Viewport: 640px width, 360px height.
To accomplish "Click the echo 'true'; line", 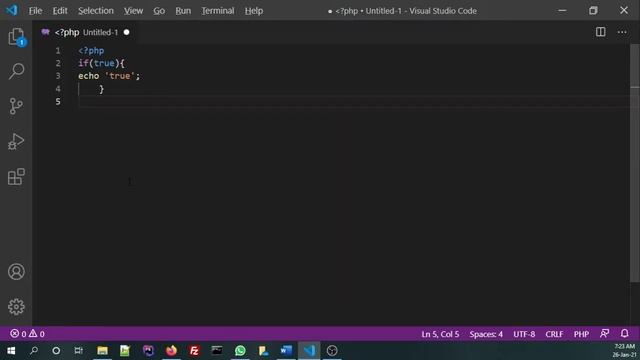I will 109,76.
